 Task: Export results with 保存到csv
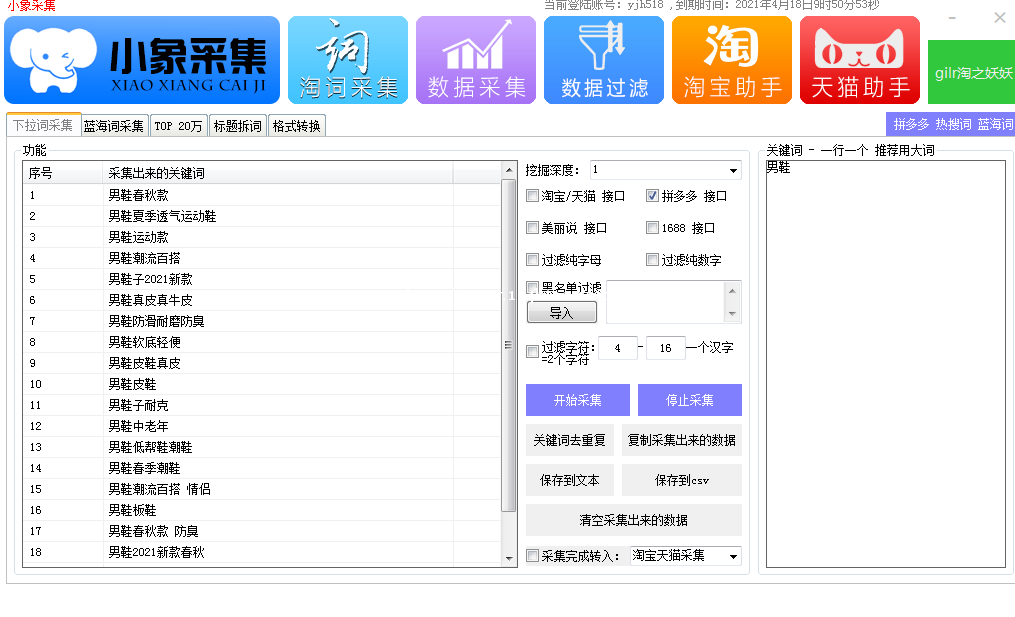click(x=682, y=480)
